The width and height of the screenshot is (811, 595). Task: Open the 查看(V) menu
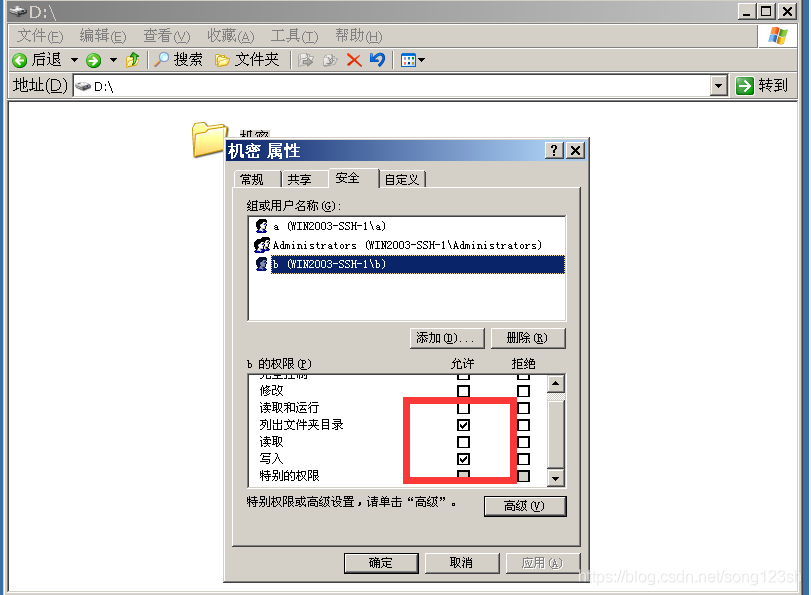(x=167, y=36)
